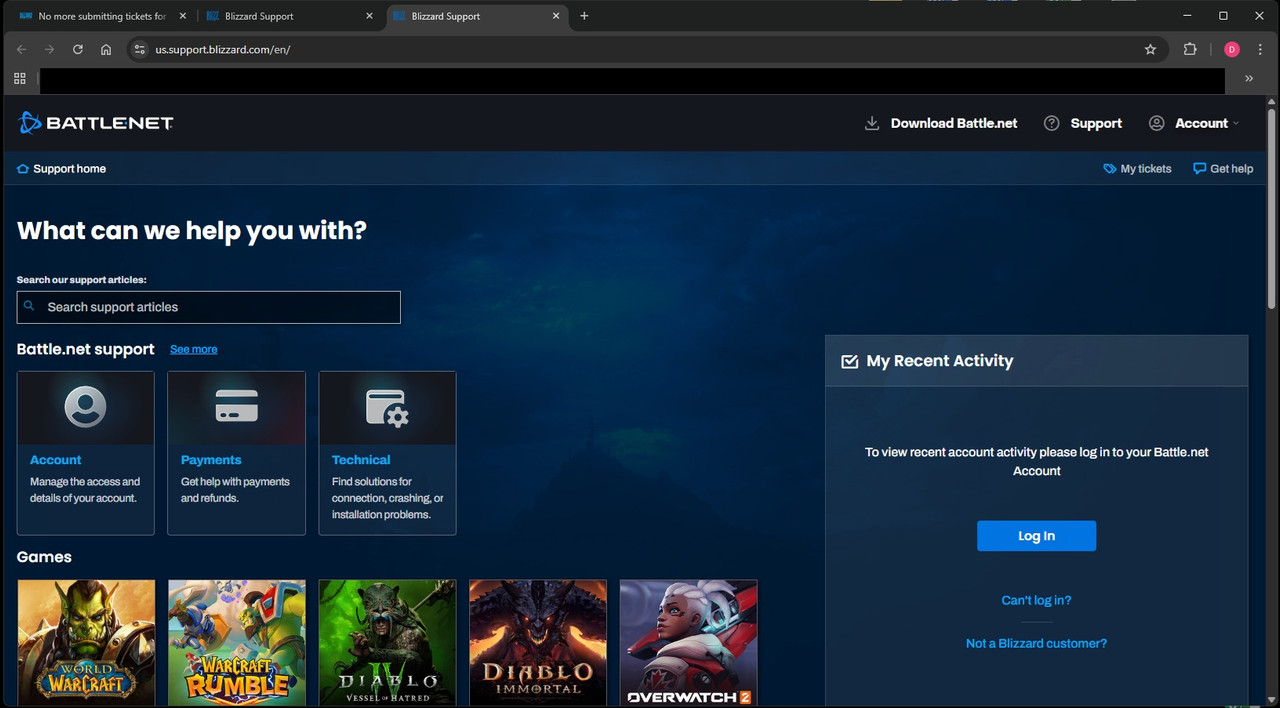Open a new tab with plus icon

click(x=584, y=16)
